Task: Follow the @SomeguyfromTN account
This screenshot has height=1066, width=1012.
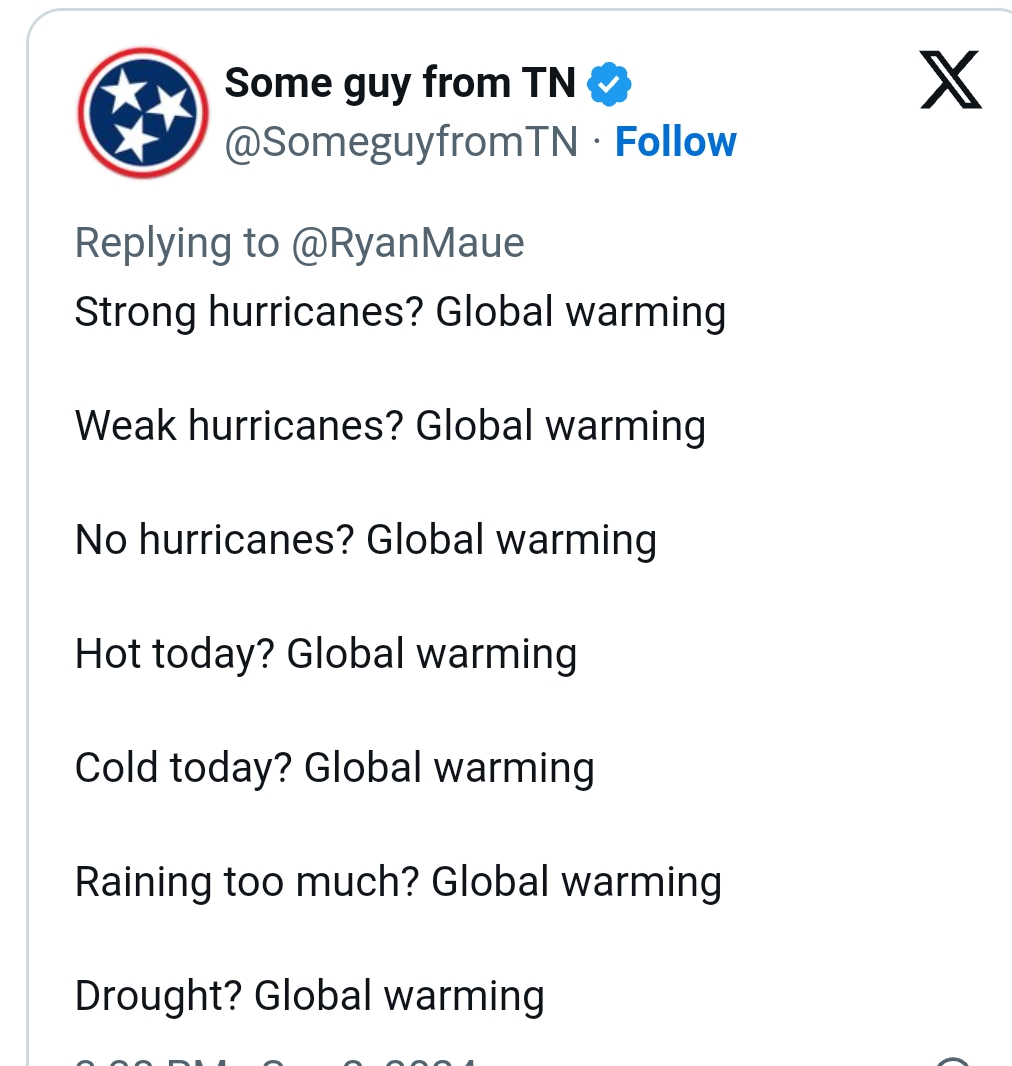Action: 675,142
